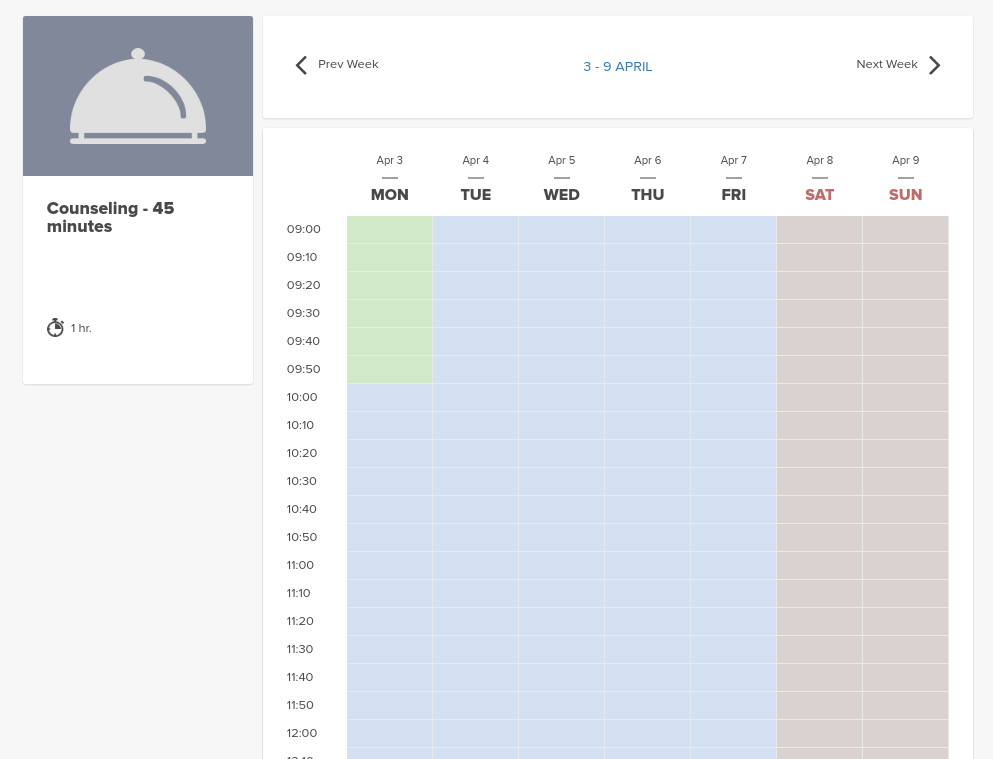Image resolution: width=993 pixels, height=759 pixels.
Task: Click the Sunday 09:00 unavailable slot
Action: pyautogui.click(x=905, y=230)
